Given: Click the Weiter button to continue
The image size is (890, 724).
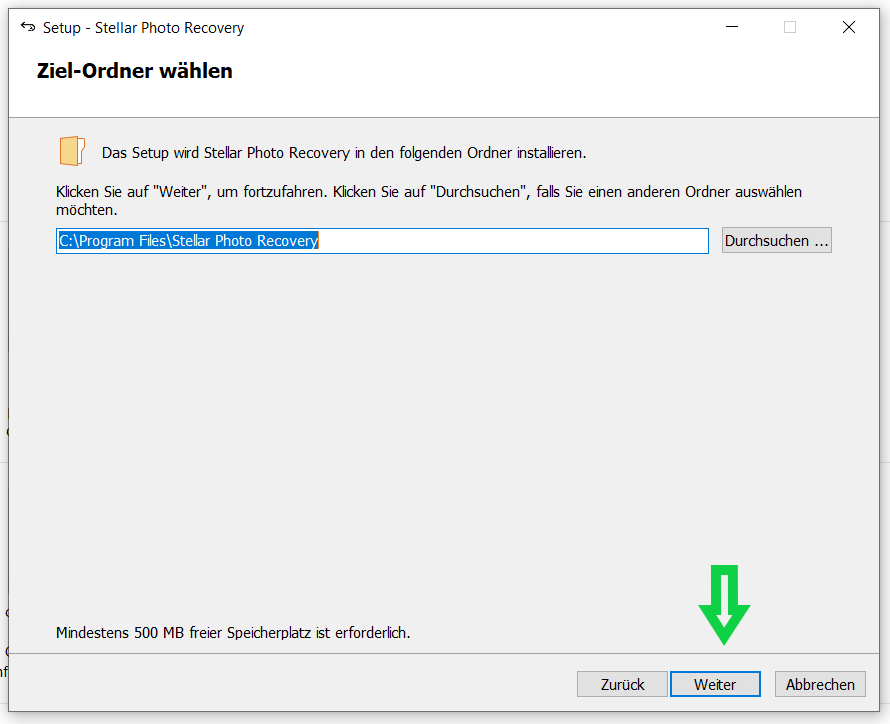Looking at the screenshot, I should (x=715, y=684).
